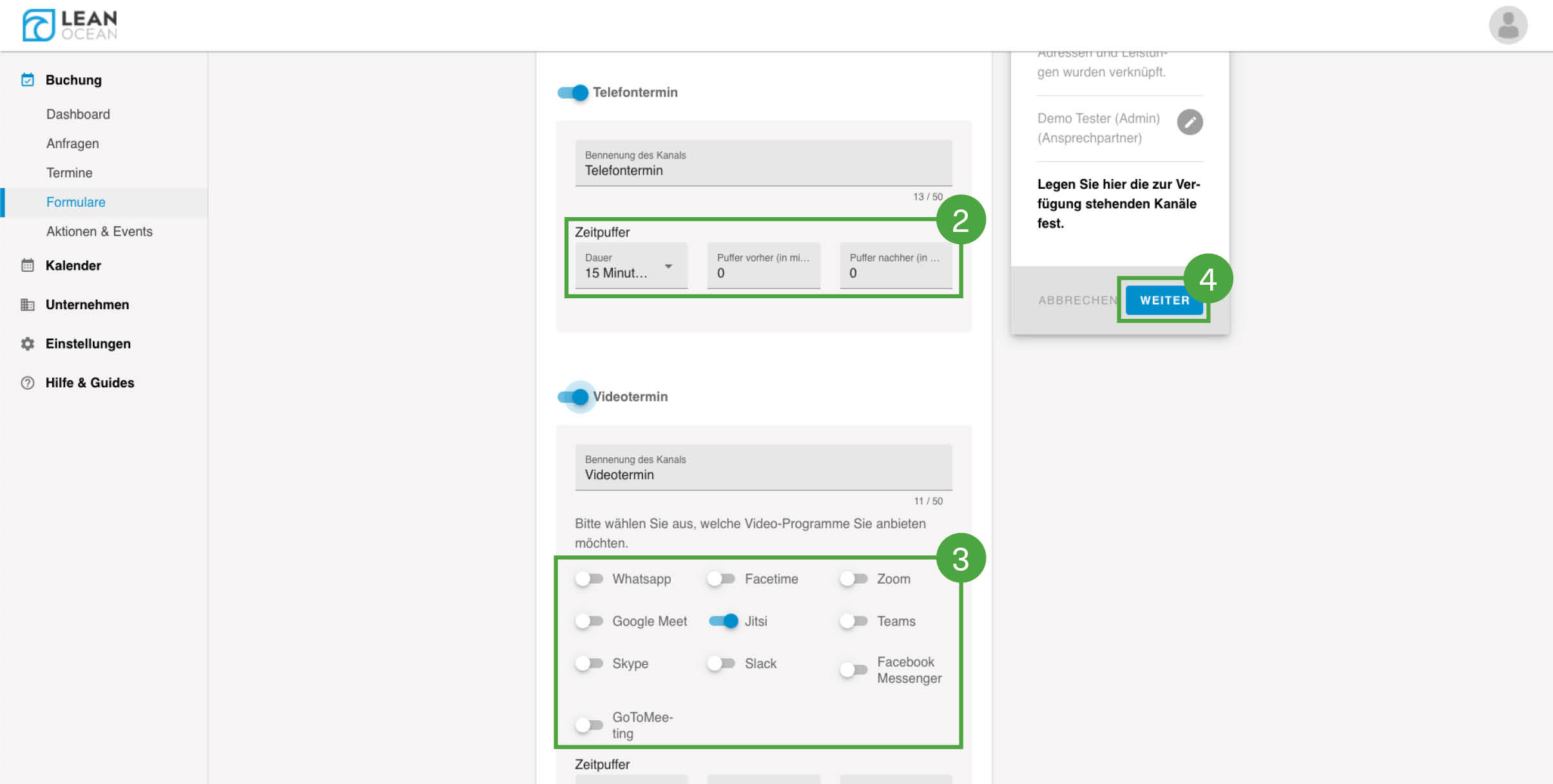Open the Dauer duration dropdown
The height and width of the screenshot is (784, 1553).
point(630,266)
